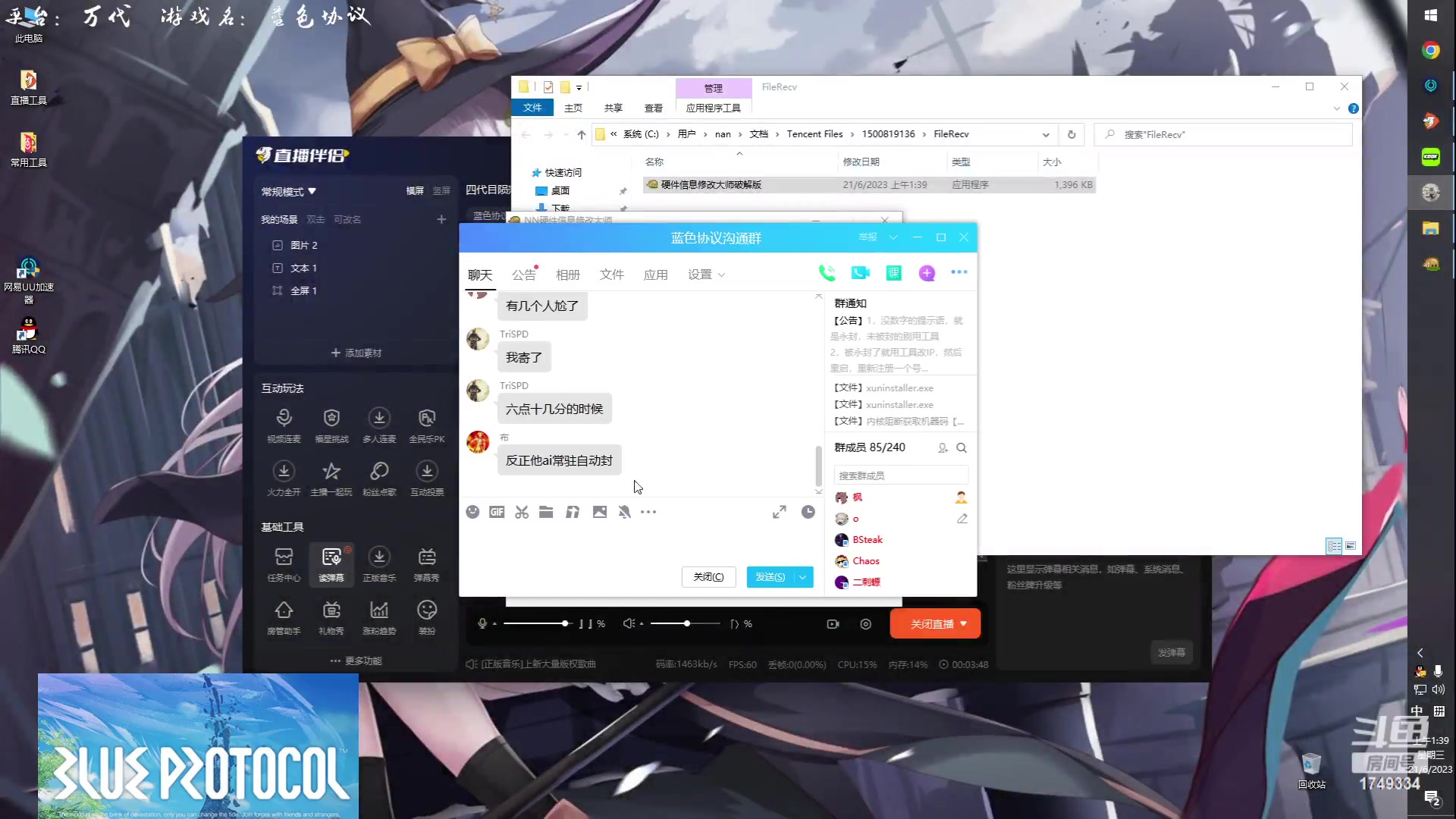Switch to the 公告 tab in chat

524,274
